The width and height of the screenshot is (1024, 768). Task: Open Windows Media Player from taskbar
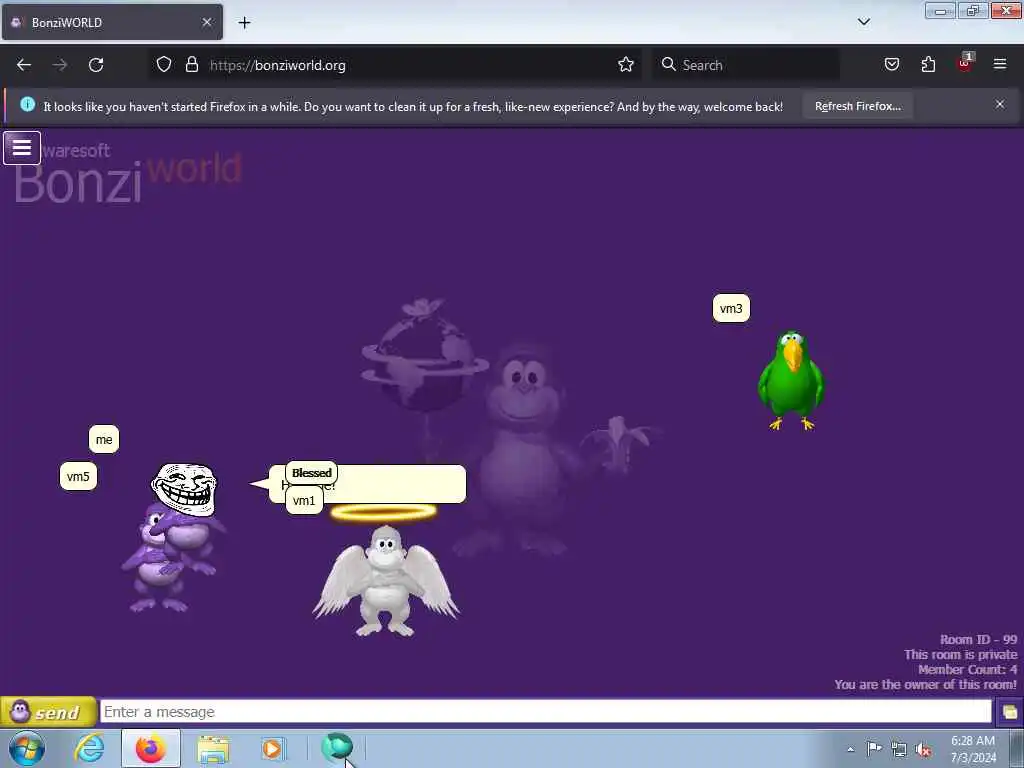(272, 749)
